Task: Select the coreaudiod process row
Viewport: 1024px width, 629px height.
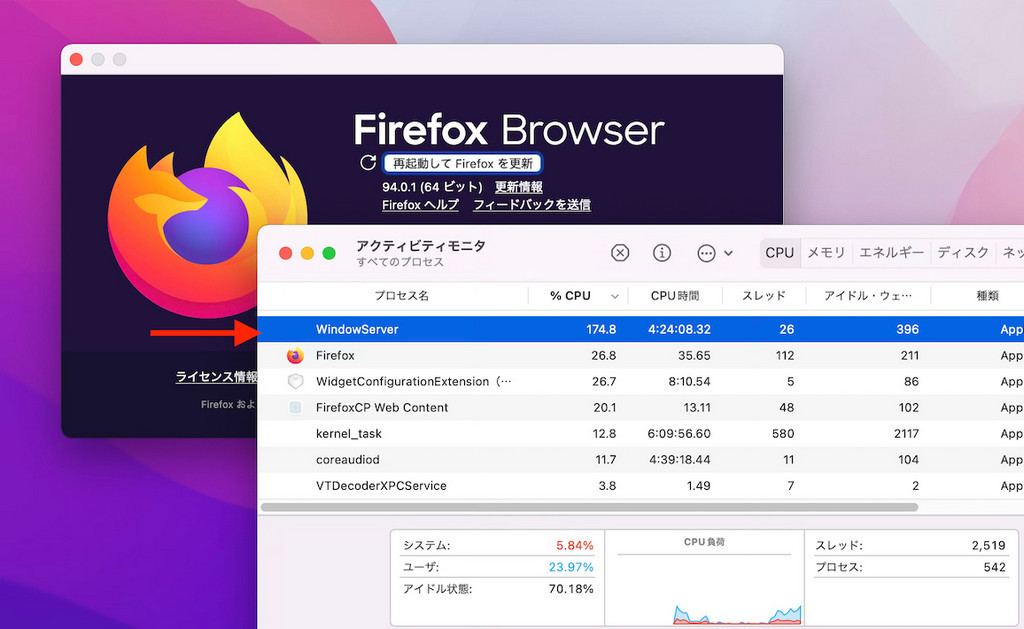Action: (641, 460)
